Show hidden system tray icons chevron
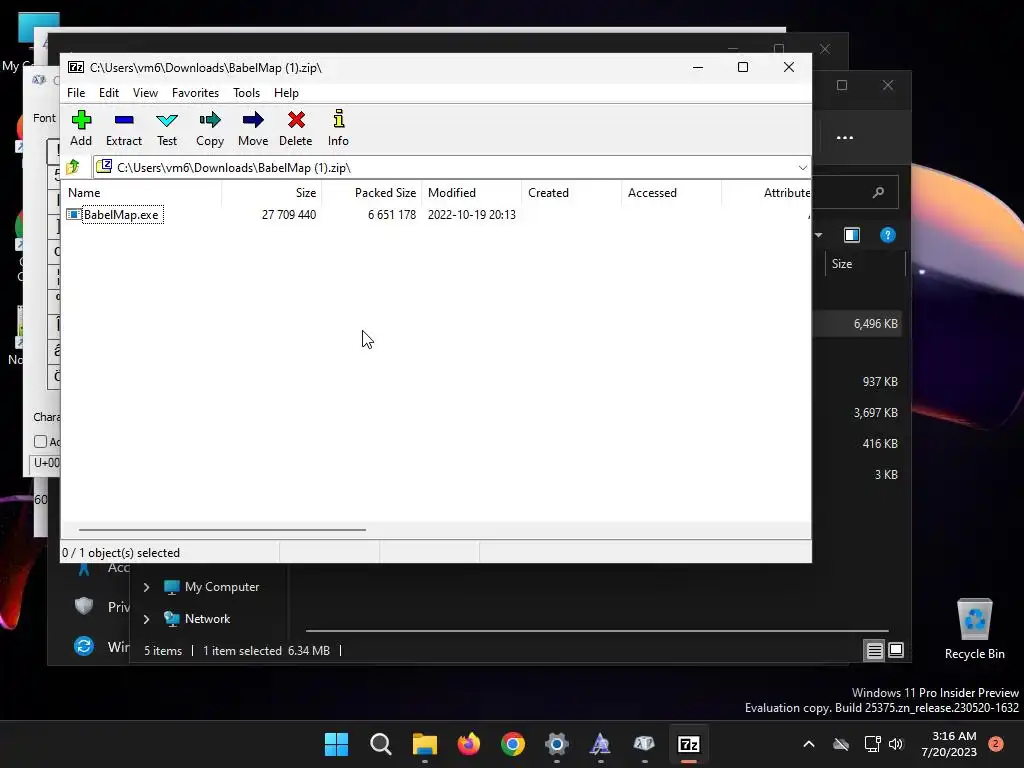1024x768 pixels. 808,744
